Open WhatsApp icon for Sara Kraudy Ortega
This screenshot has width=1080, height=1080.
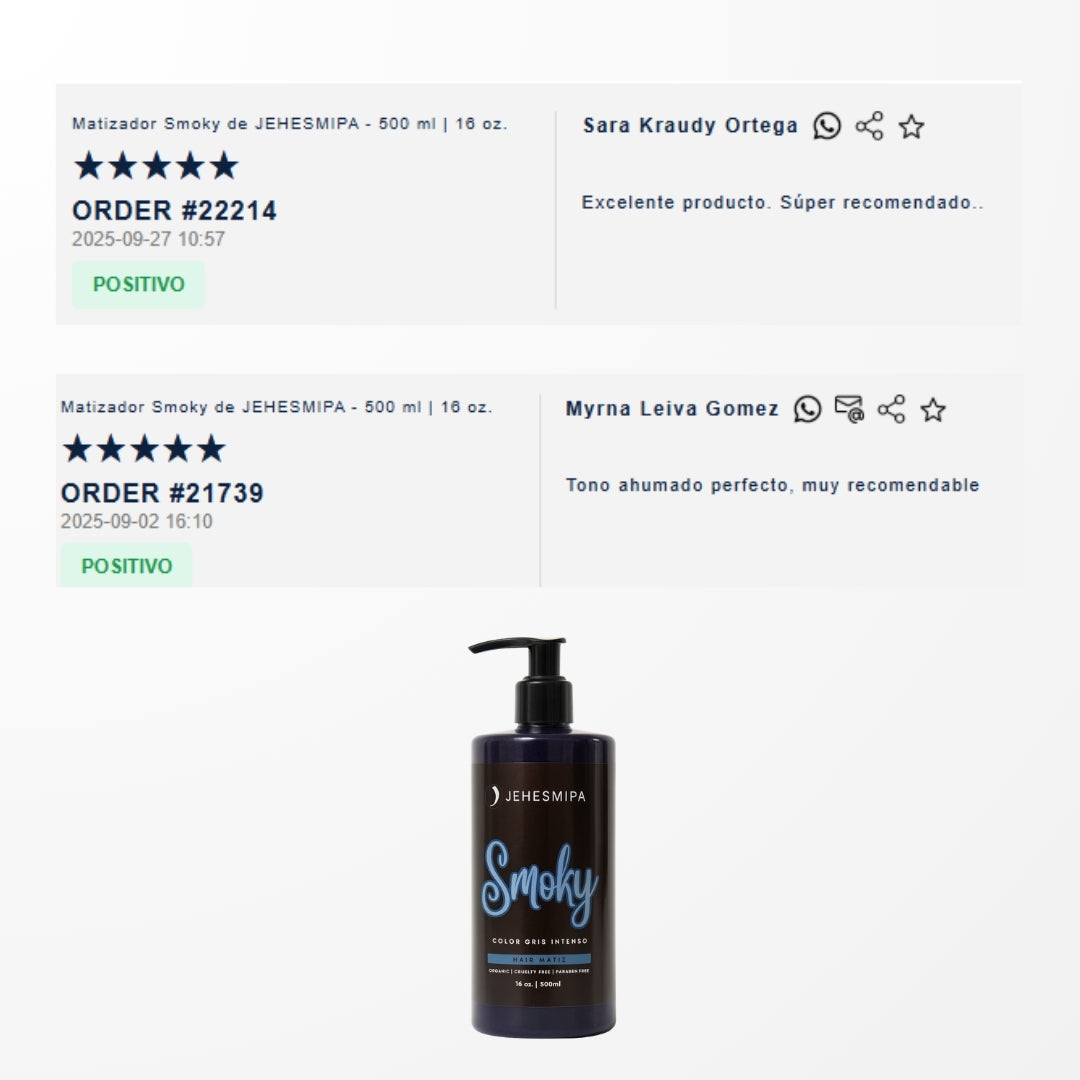click(827, 126)
